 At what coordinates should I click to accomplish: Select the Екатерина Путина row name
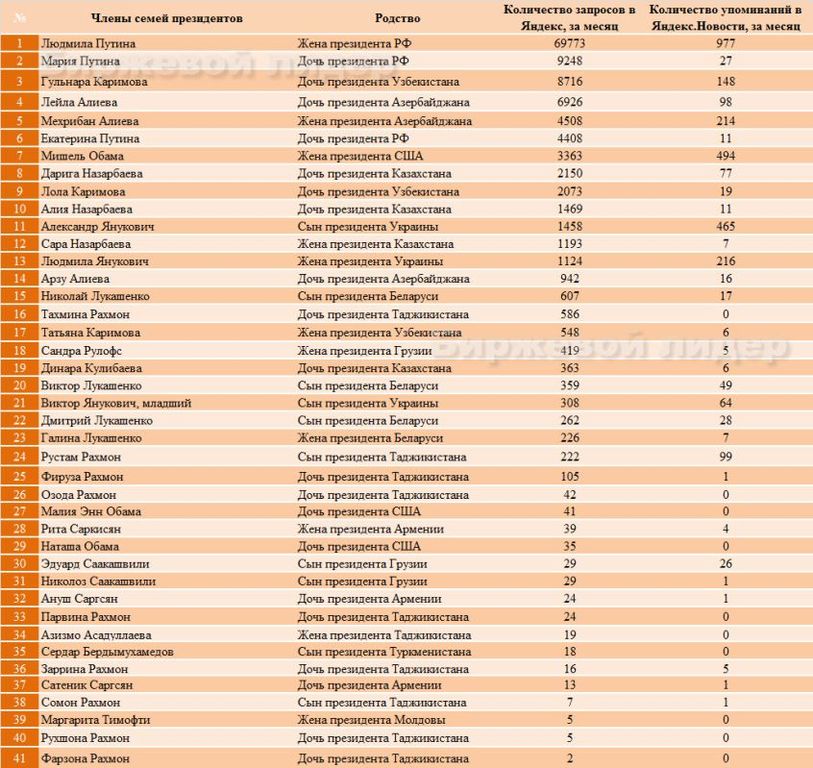(x=90, y=139)
